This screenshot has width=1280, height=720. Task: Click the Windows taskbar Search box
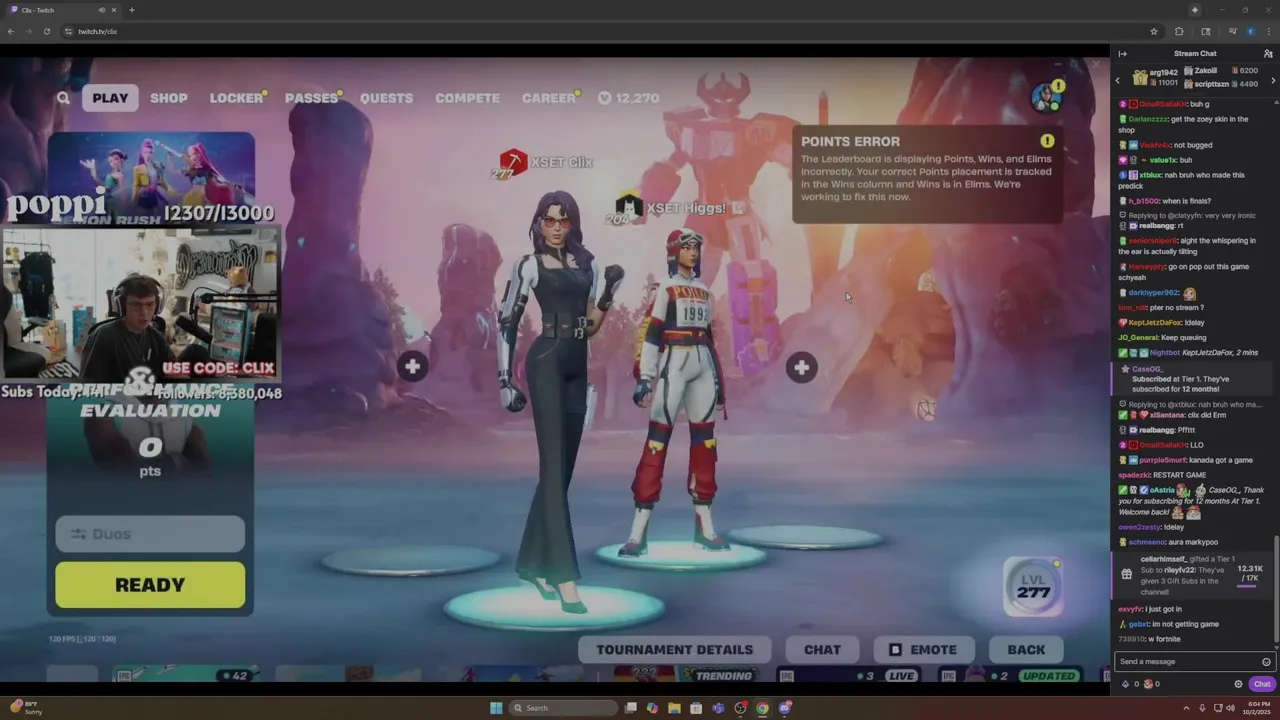tap(565, 708)
